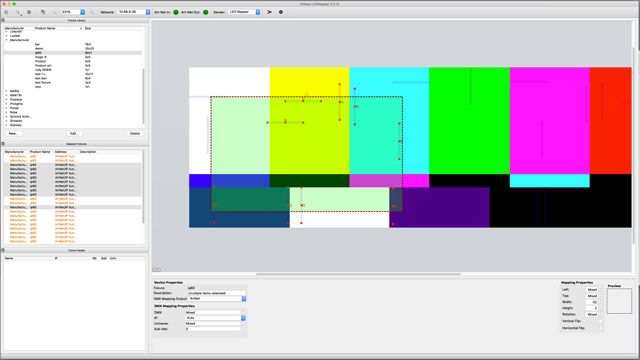The height and width of the screenshot is (360, 640).
Task: Click the green Art-Net In status indicator
Action: coord(176,12)
